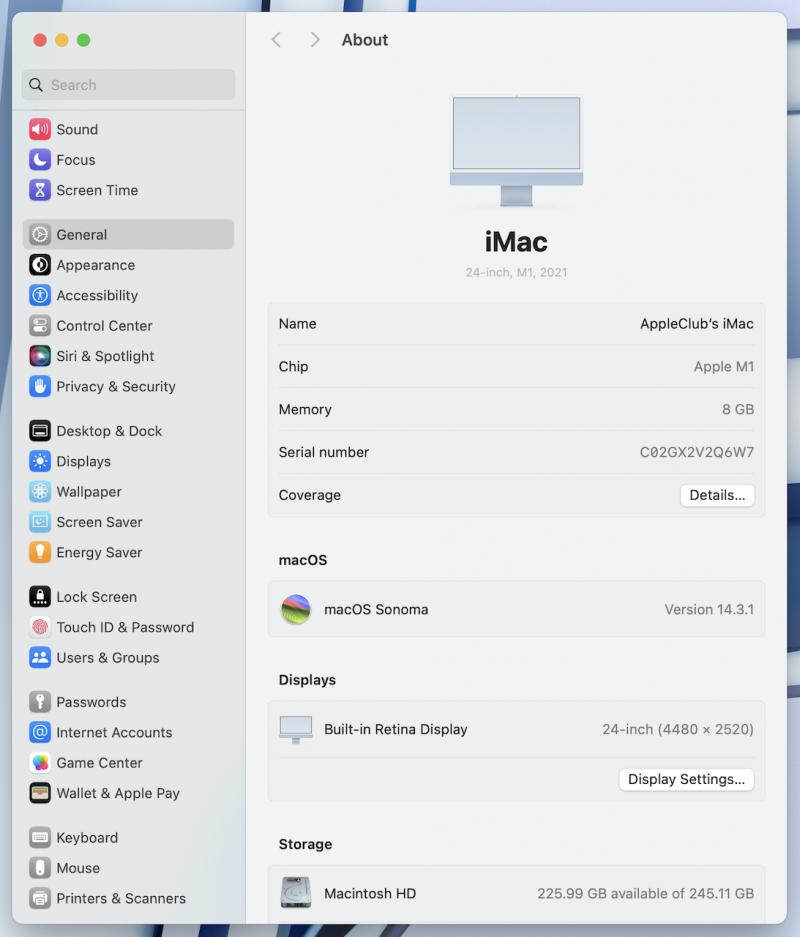Select the Users & Groups icon
Viewport: 800px width, 937px height.
pyautogui.click(x=40, y=657)
